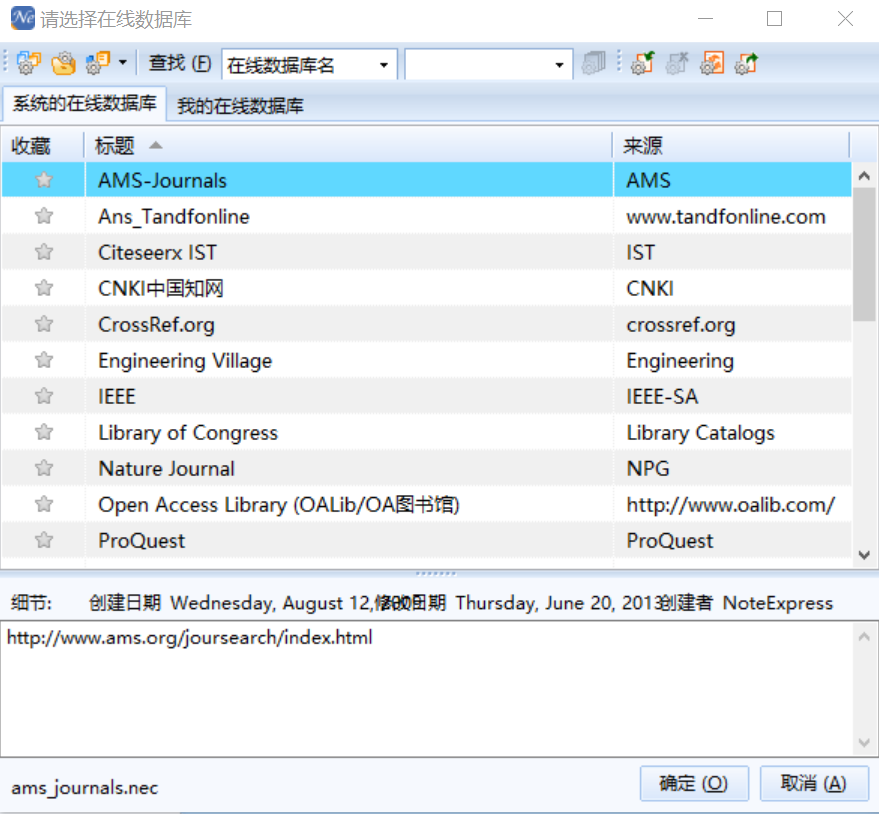Click the orange folder with gear toolbar icon
Screen dimensions: 879x814
click(x=63, y=63)
